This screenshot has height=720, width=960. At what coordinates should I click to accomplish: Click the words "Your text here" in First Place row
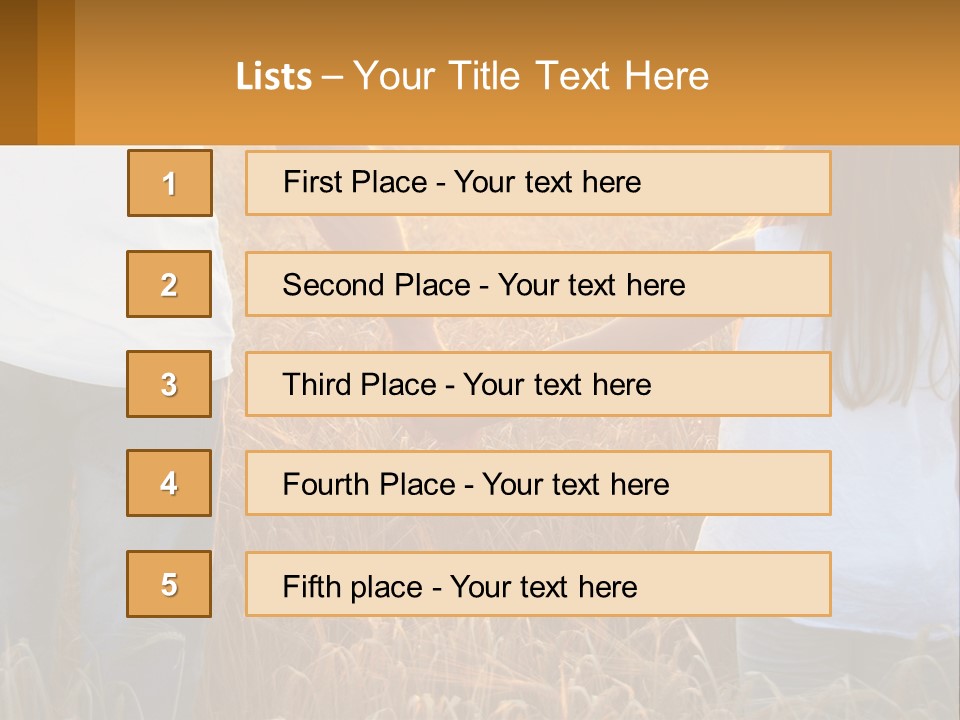[x=547, y=183]
